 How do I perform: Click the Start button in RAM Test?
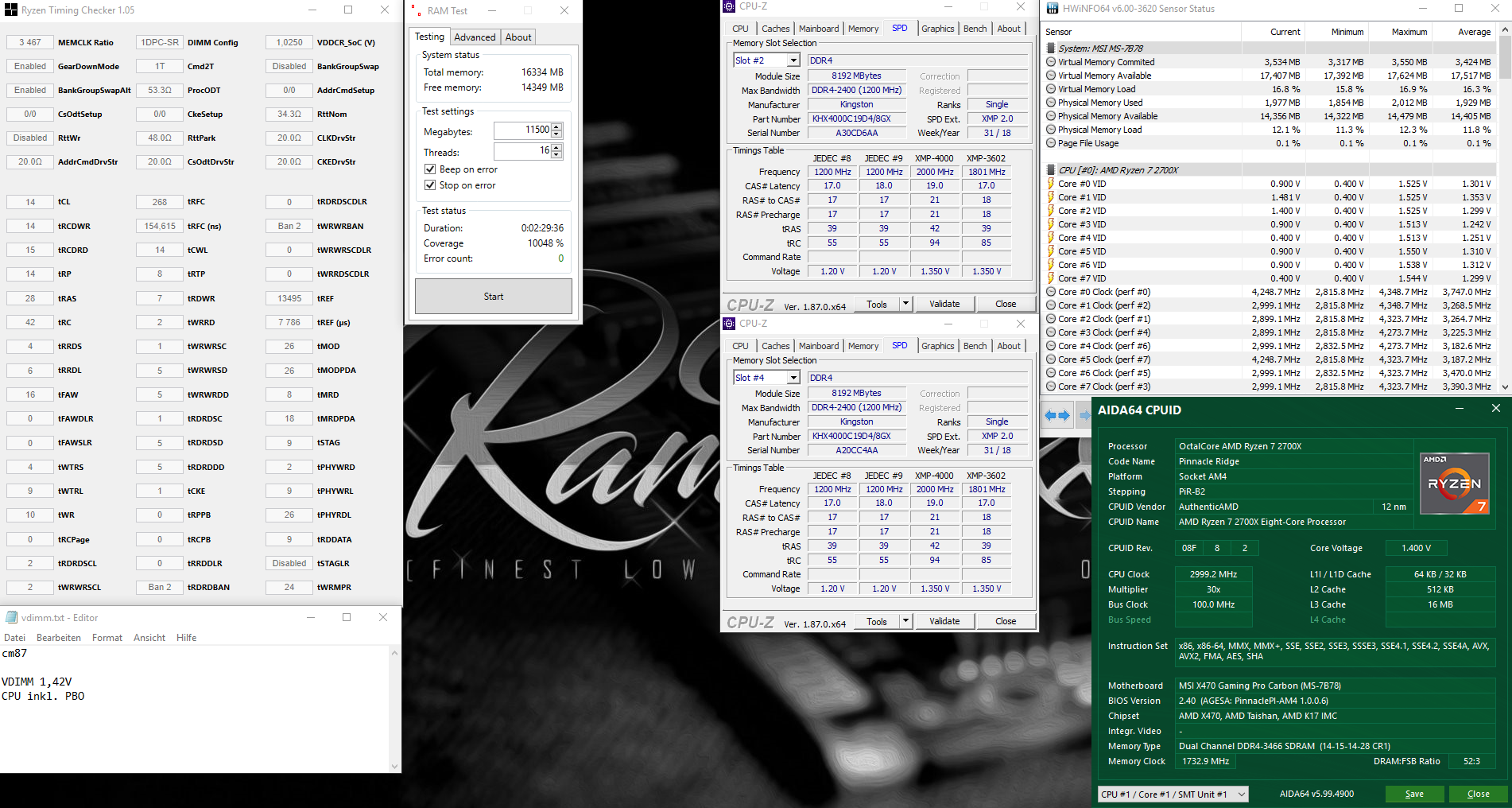(x=494, y=297)
